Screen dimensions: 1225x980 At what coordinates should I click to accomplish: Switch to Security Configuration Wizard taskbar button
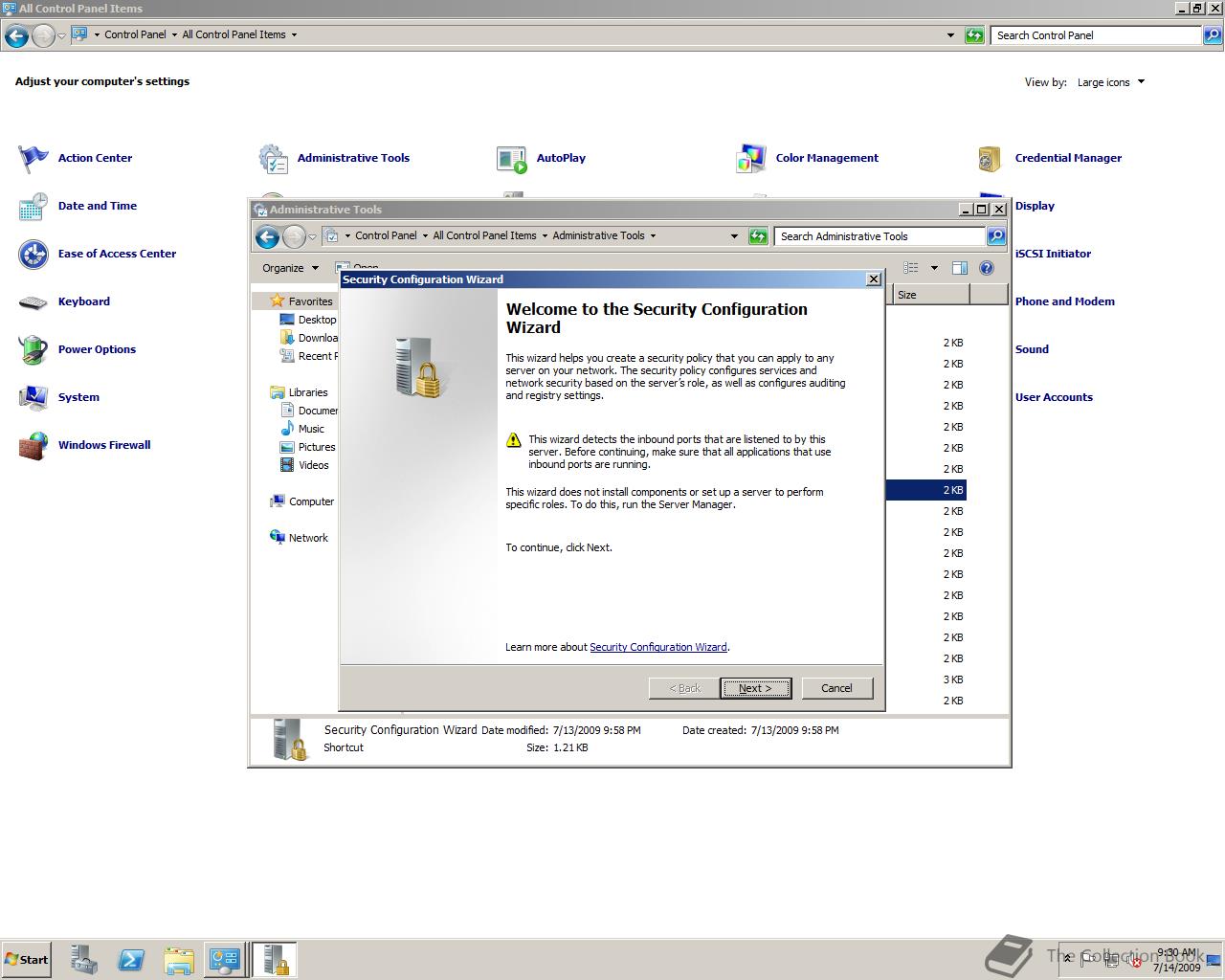coord(275,960)
